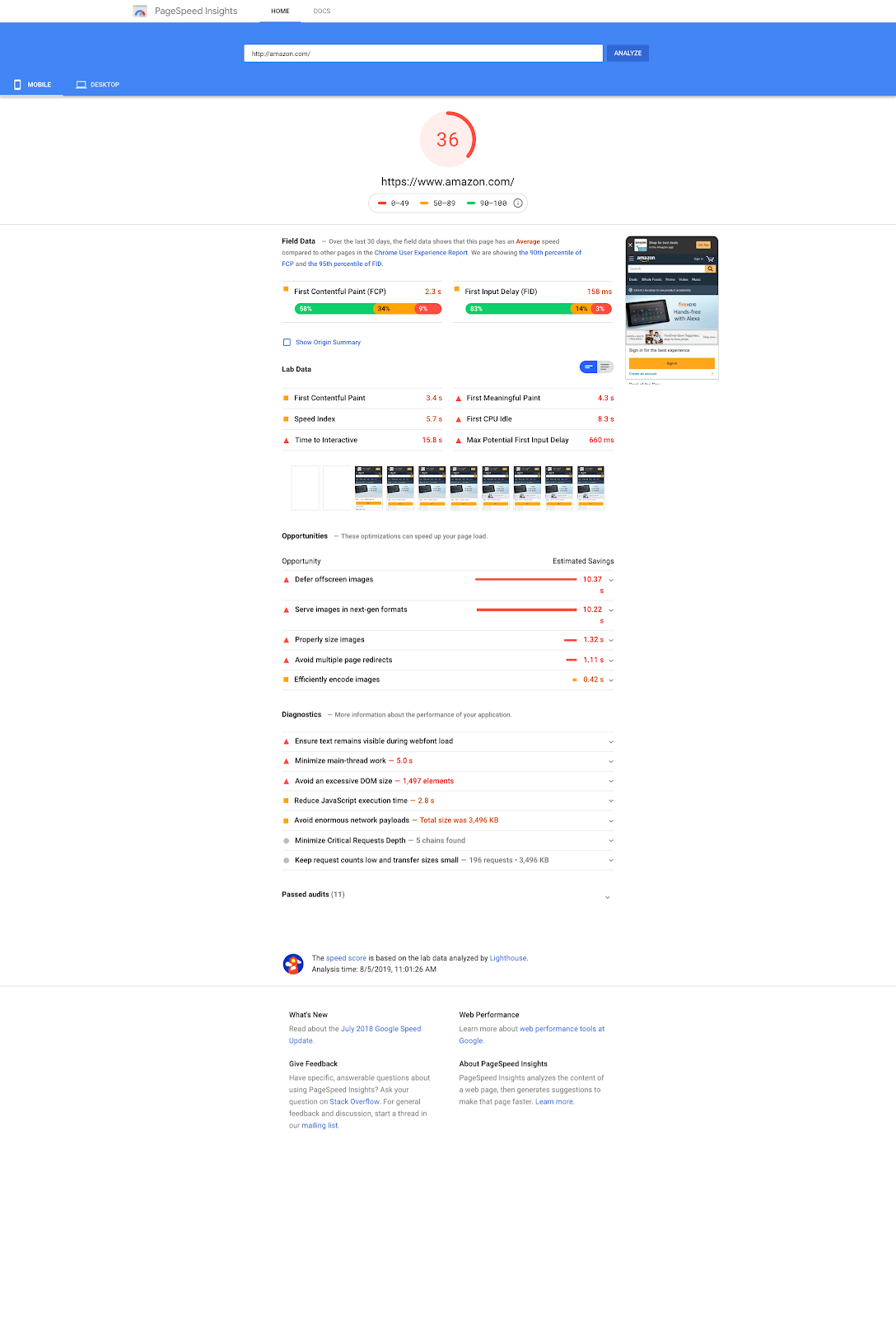The height and width of the screenshot is (1318, 896).
Task: Click the Lighthouse logo icon near speed score note
Action: (x=293, y=964)
